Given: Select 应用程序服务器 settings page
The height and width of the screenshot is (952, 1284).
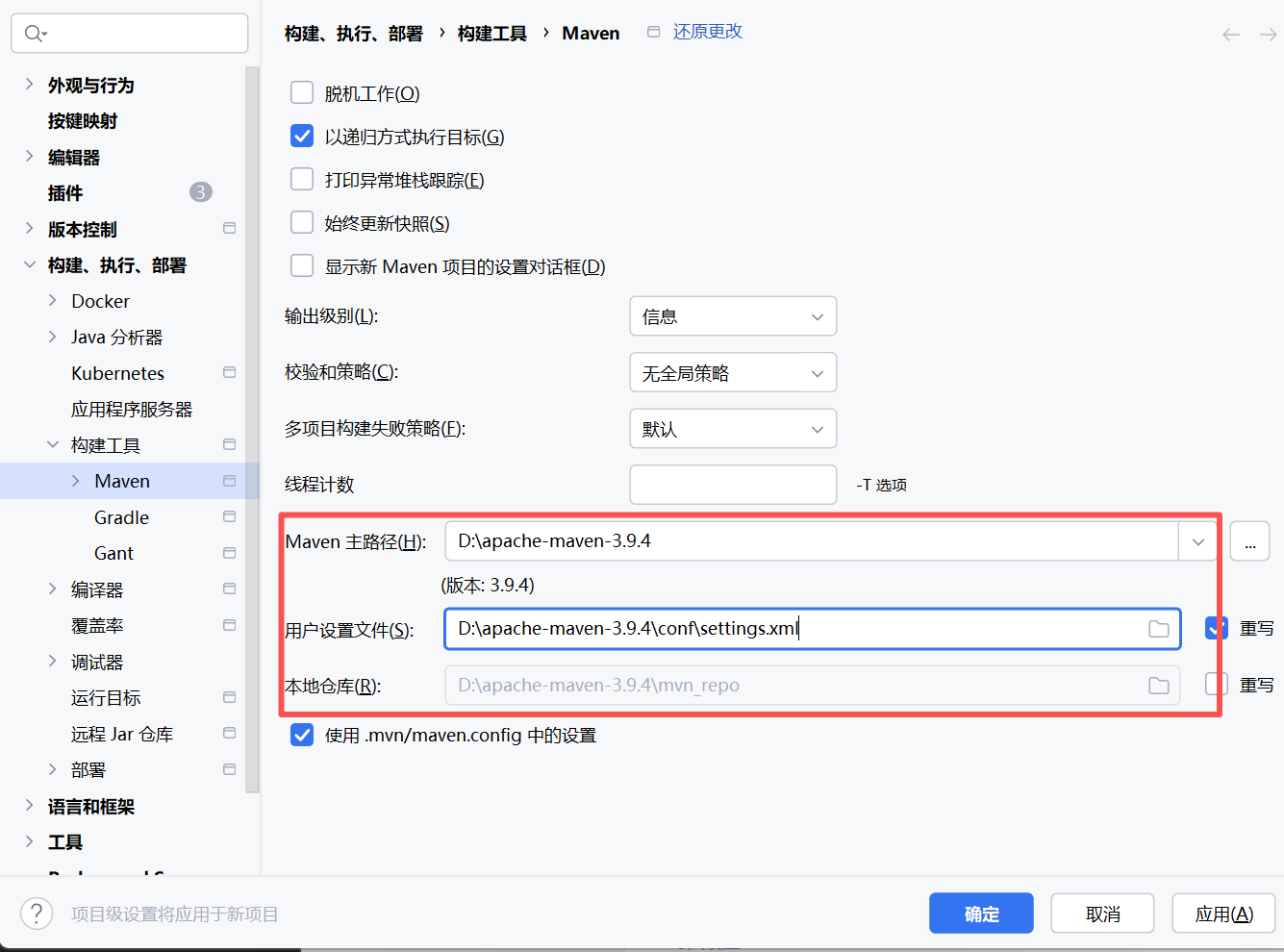Looking at the screenshot, I should [132, 410].
